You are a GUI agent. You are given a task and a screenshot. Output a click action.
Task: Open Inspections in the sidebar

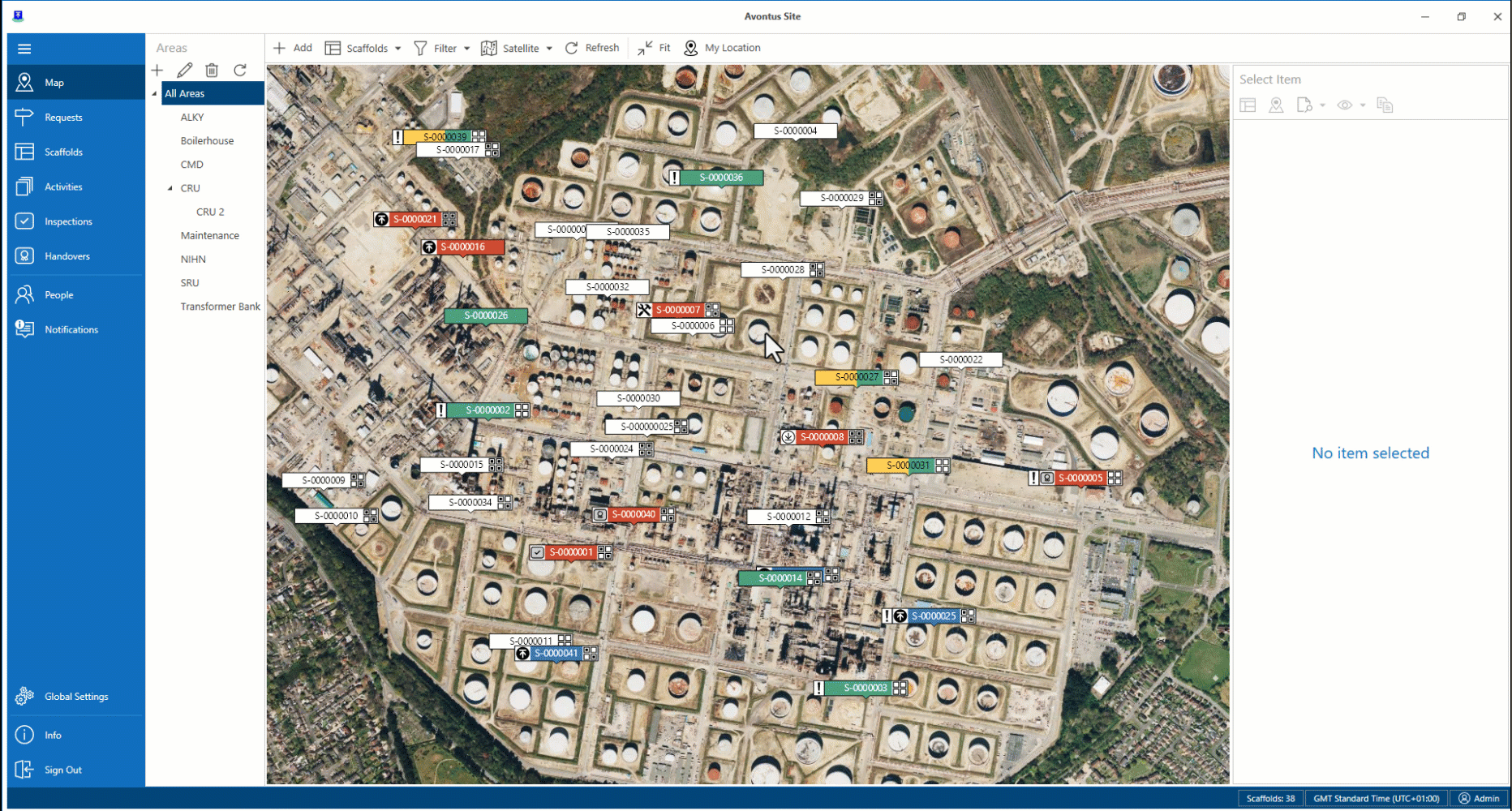pyautogui.click(x=68, y=221)
